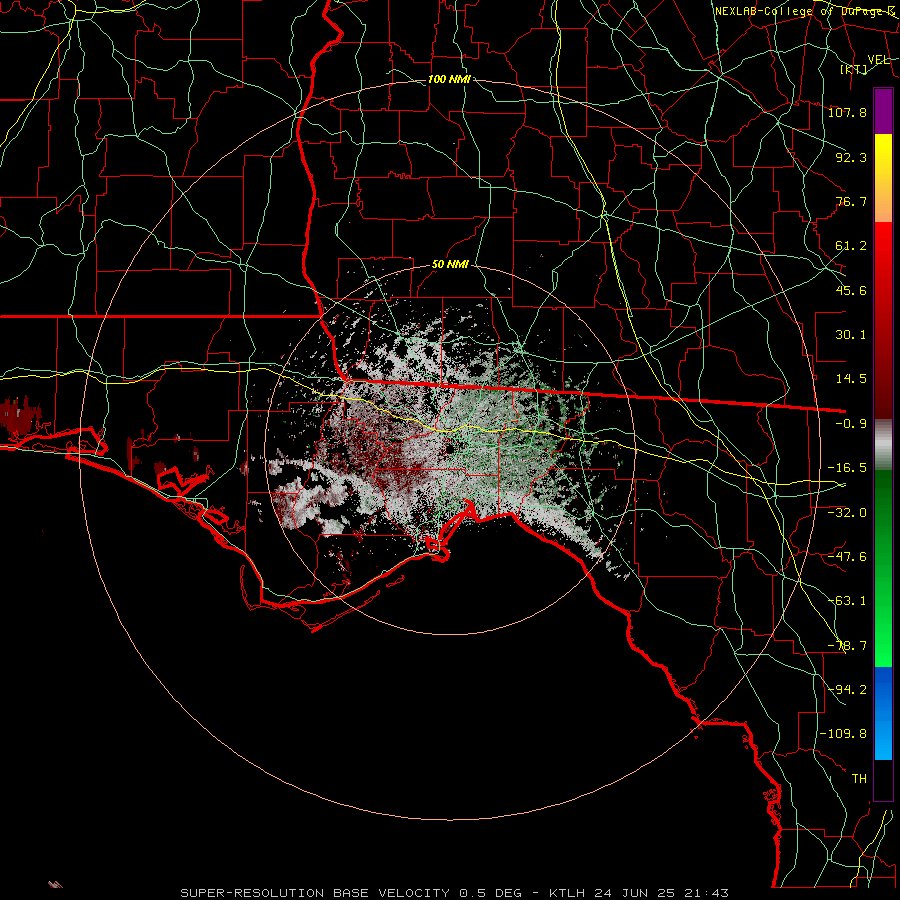The width and height of the screenshot is (900, 900).
Task: Click the -63.1 value on the velocity scale
Action: click(x=847, y=600)
